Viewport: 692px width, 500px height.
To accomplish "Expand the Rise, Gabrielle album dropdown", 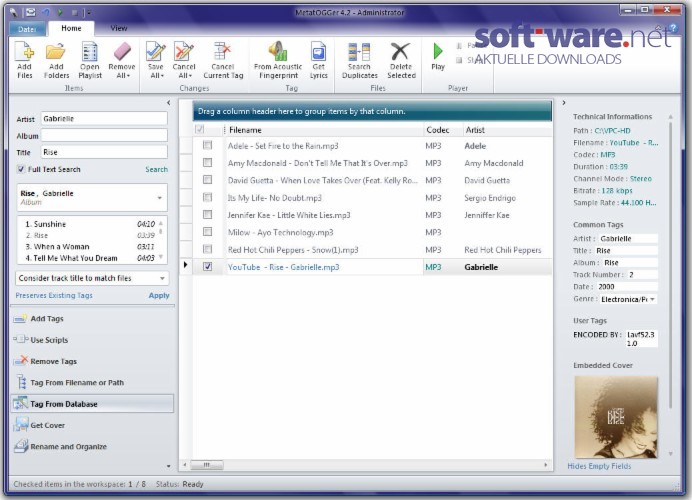I will pos(159,198).
